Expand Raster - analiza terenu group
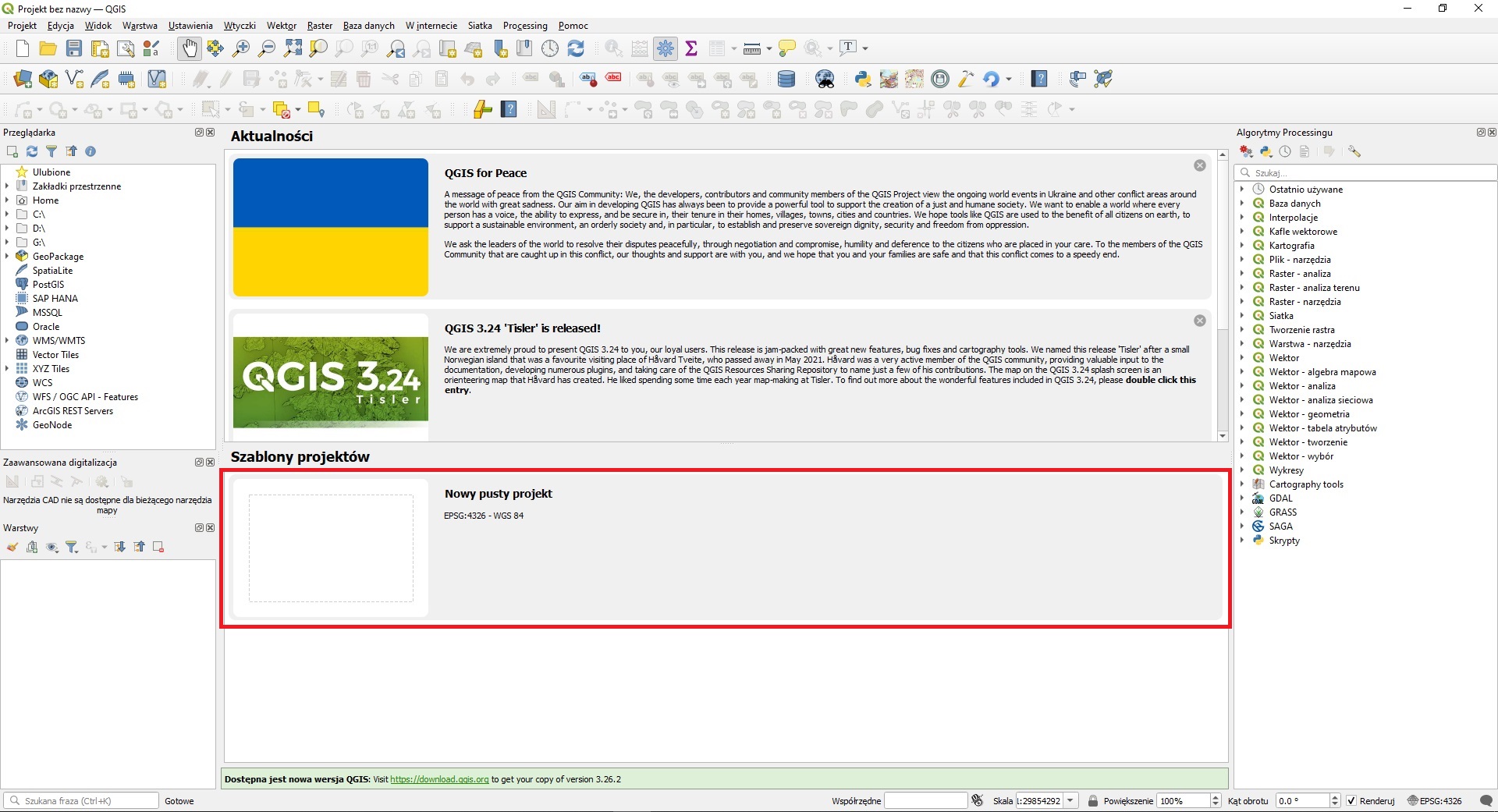The height and width of the screenshot is (812, 1498). [x=1242, y=288]
